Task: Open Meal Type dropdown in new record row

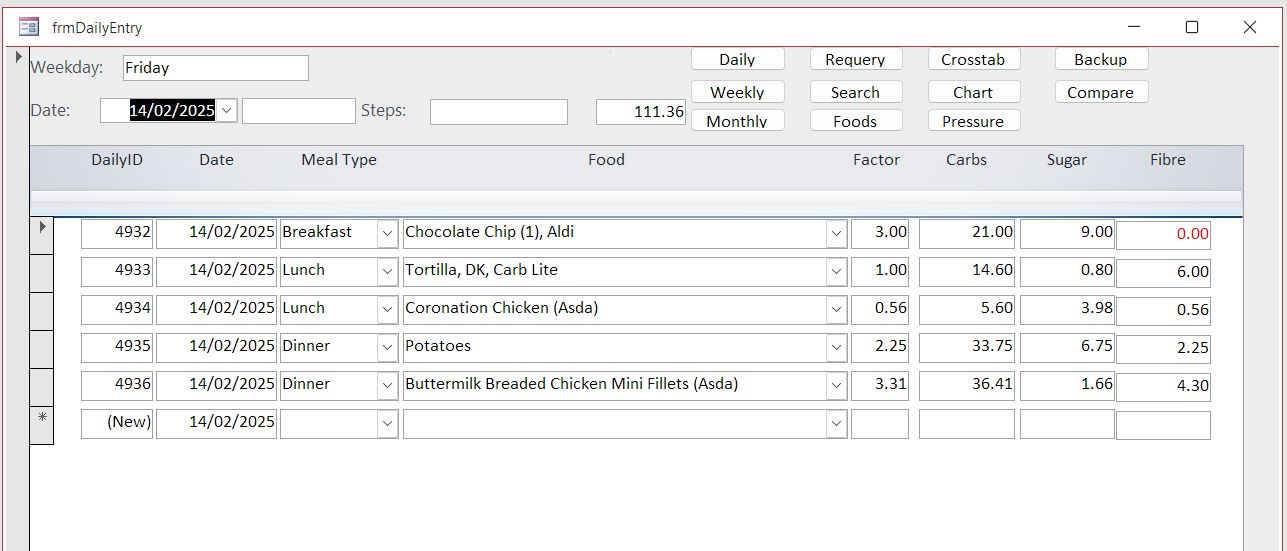Action: (387, 424)
